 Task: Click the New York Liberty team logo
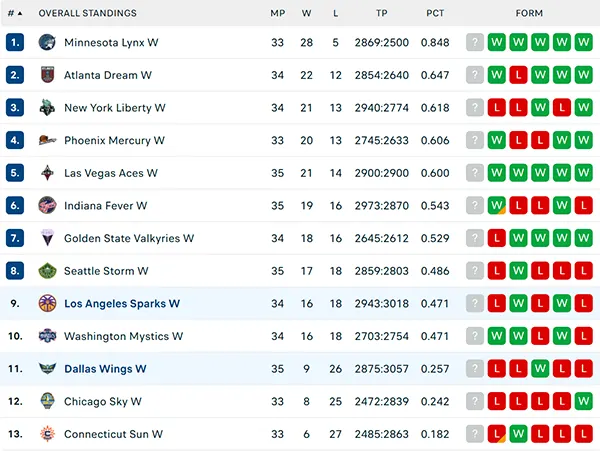point(47,107)
